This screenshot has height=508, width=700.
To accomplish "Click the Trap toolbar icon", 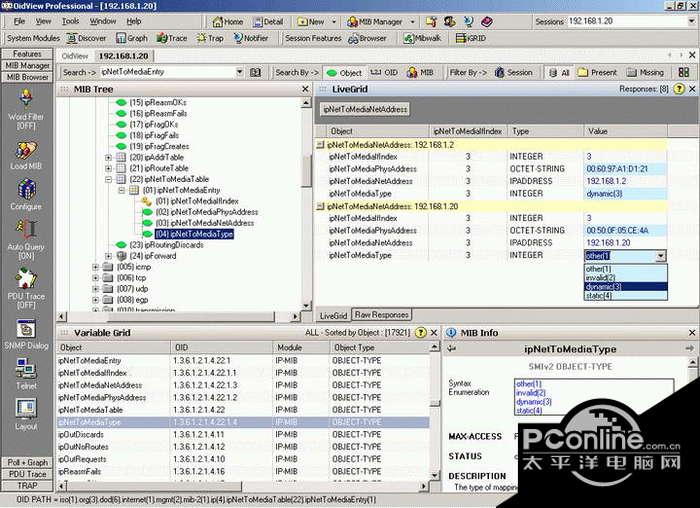I will (x=210, y=38).
